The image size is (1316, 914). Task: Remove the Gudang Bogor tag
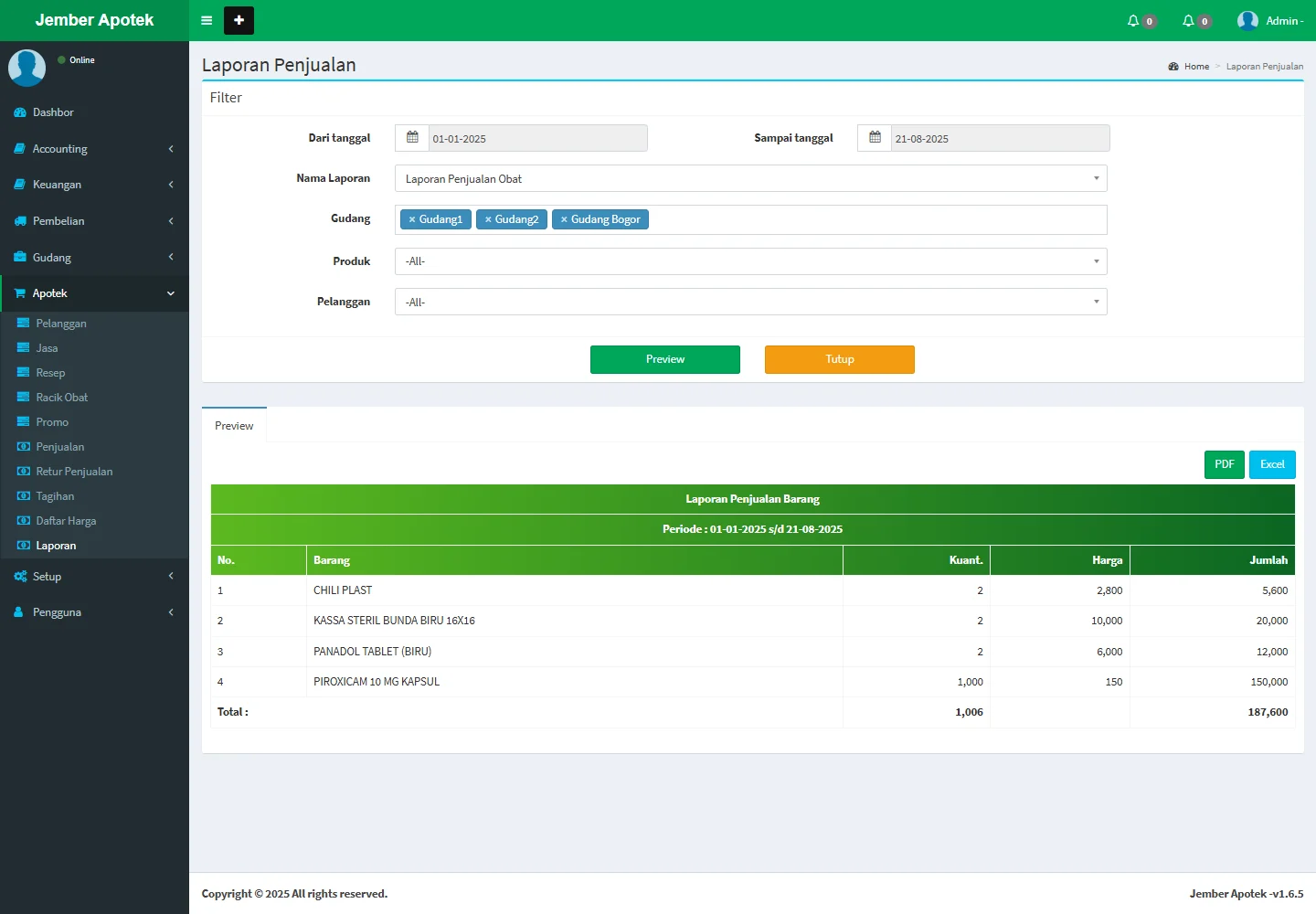564,219
